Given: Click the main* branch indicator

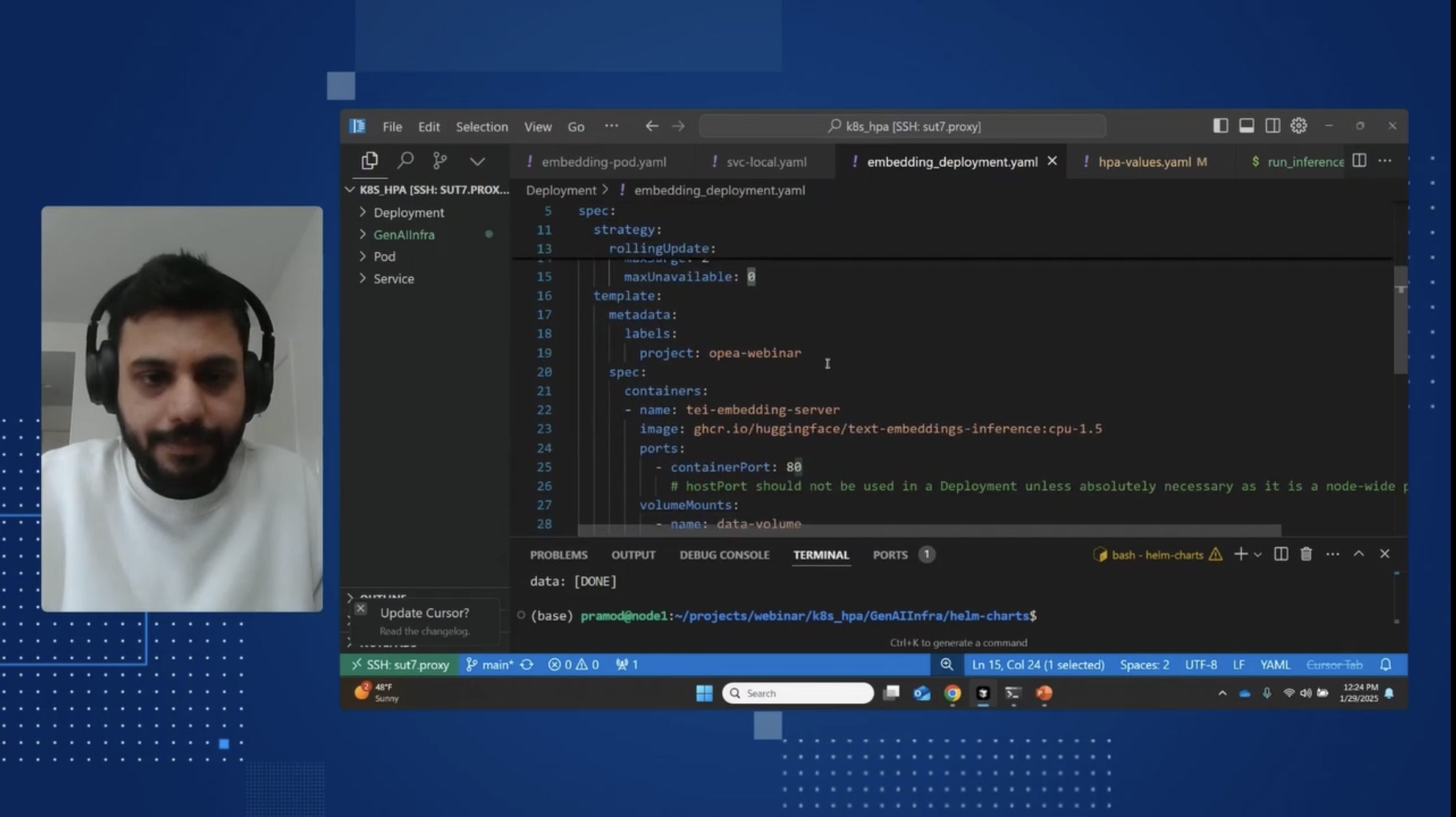Looking at the screenshot, I should pos(490,664).
